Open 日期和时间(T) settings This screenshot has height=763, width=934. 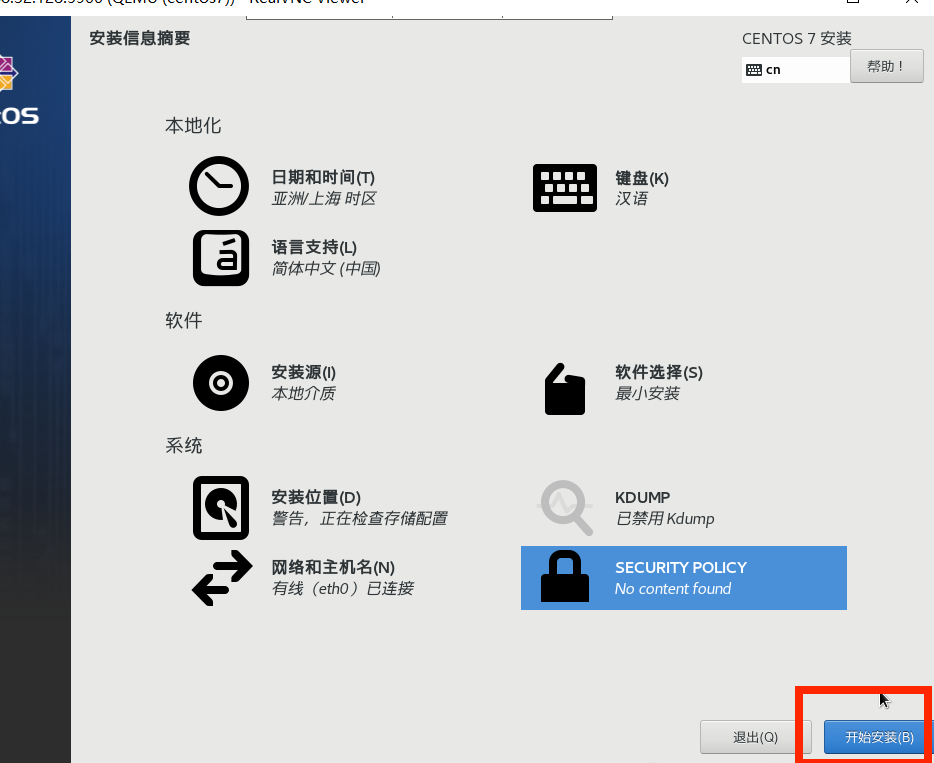click(323, 177)
